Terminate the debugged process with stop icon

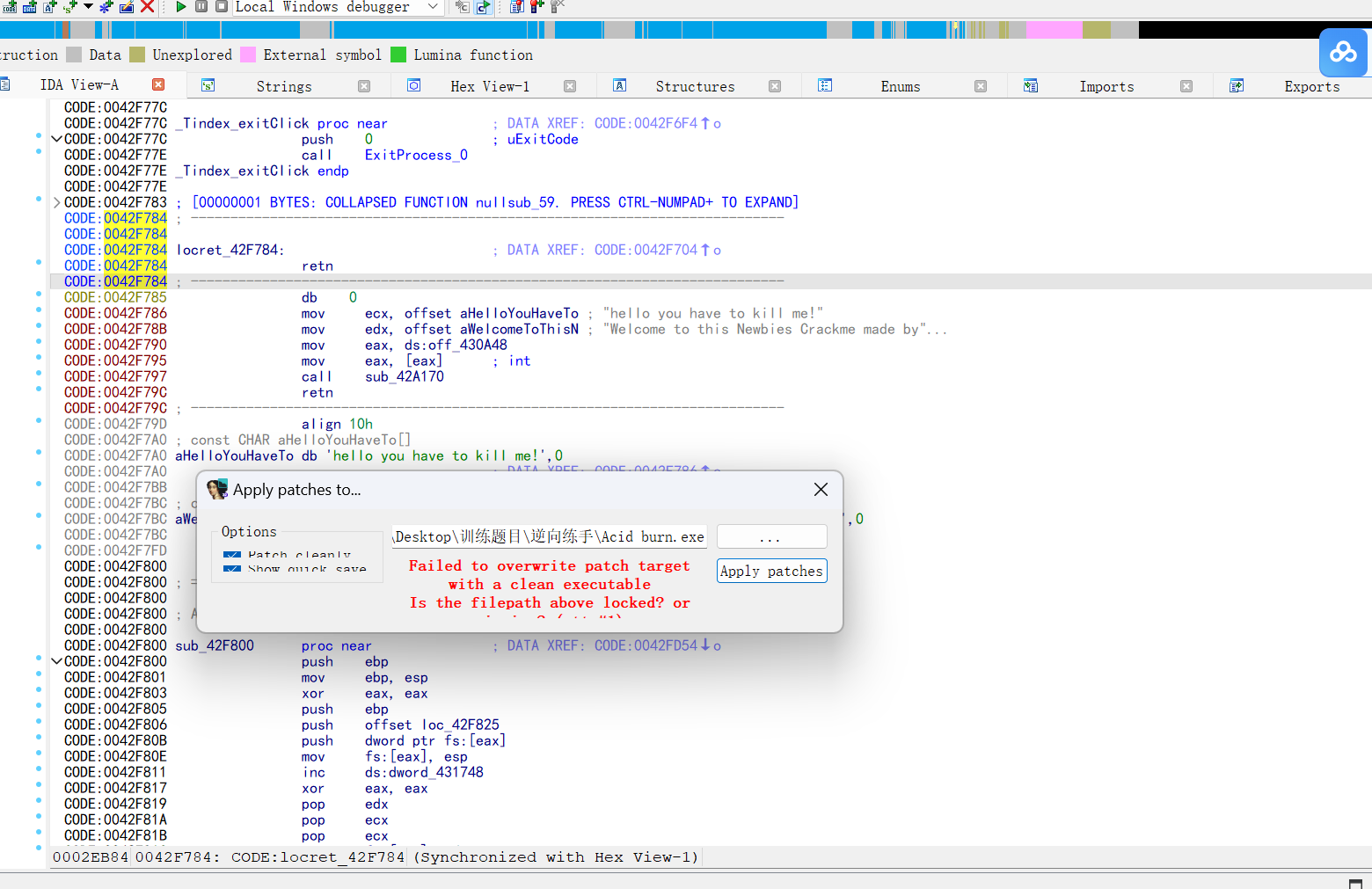(x=222, y=6)
